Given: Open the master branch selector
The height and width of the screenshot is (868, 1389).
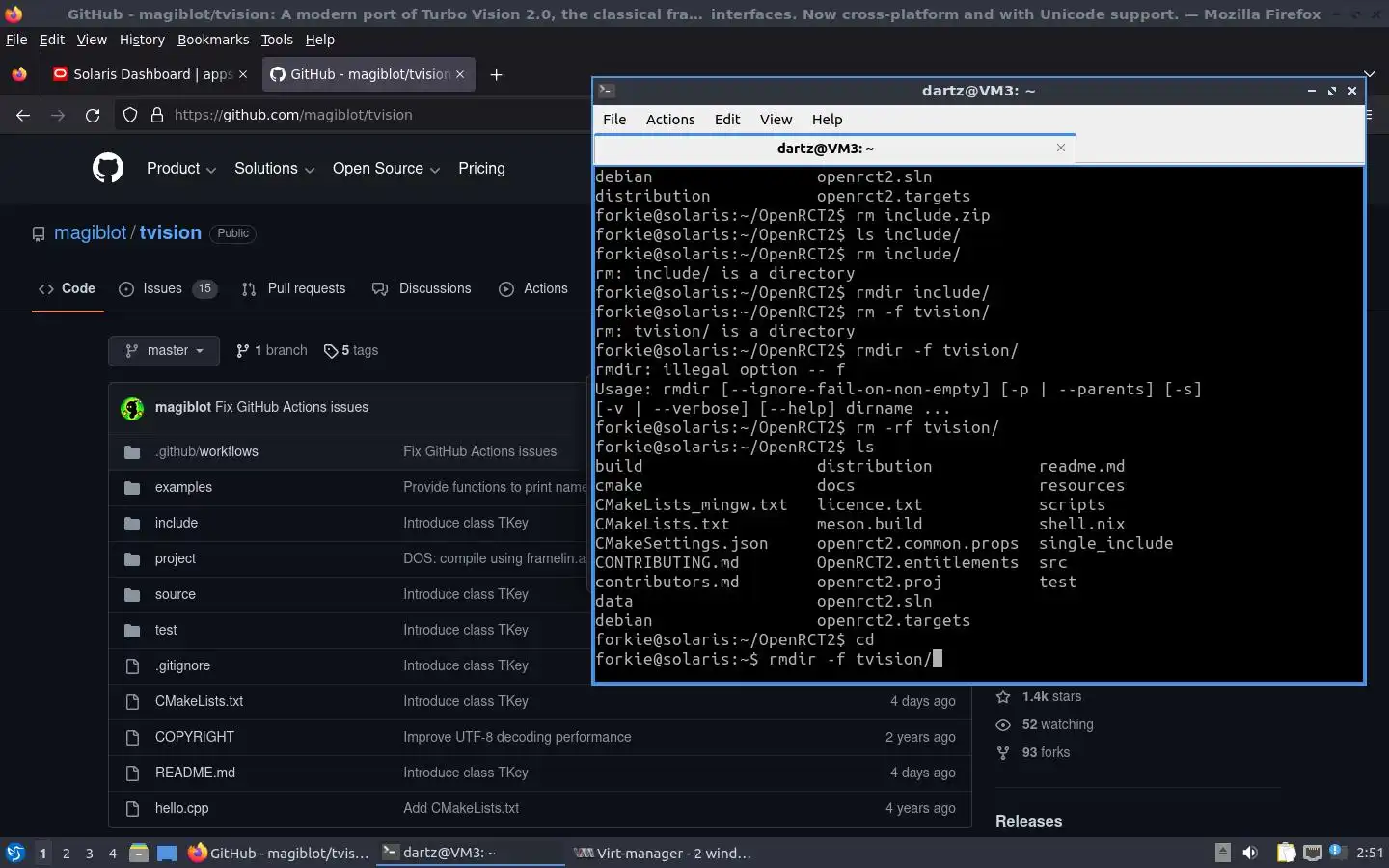Looking at the screenshot, I should pyautogui.click(x=164, y=351).
